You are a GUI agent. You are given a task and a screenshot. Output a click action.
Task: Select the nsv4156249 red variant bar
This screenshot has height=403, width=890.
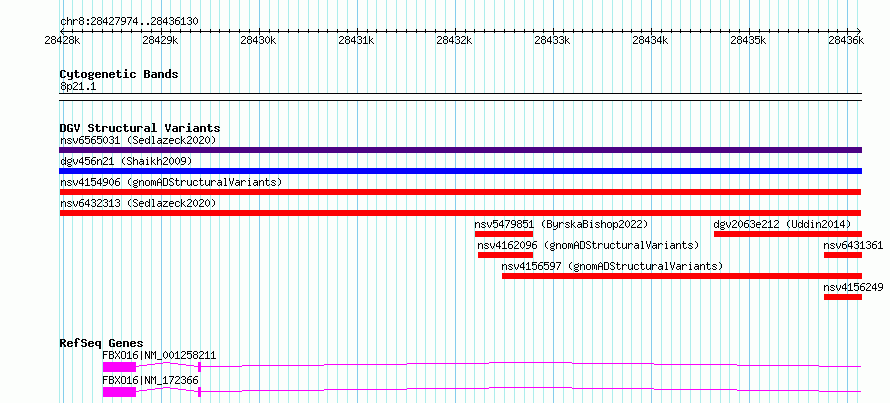(x=843, y=297)
